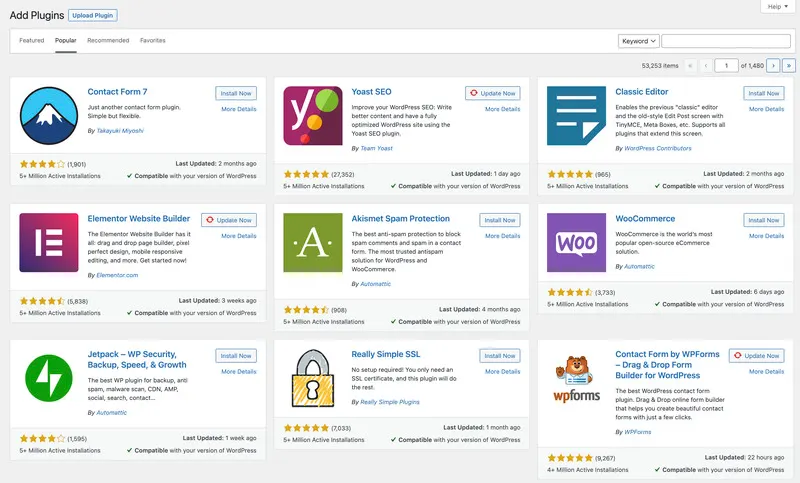Viewport: 800px width, 483px height.
Task: Open author link WordPress Contributors
Action: [658, 148]
